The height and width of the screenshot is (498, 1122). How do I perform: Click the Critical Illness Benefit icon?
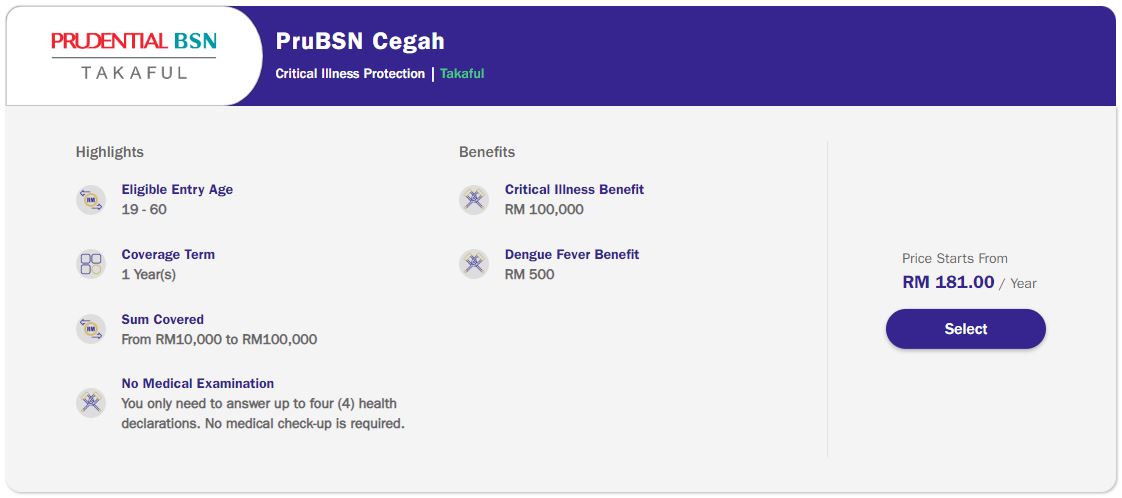(x=474, y=200)
